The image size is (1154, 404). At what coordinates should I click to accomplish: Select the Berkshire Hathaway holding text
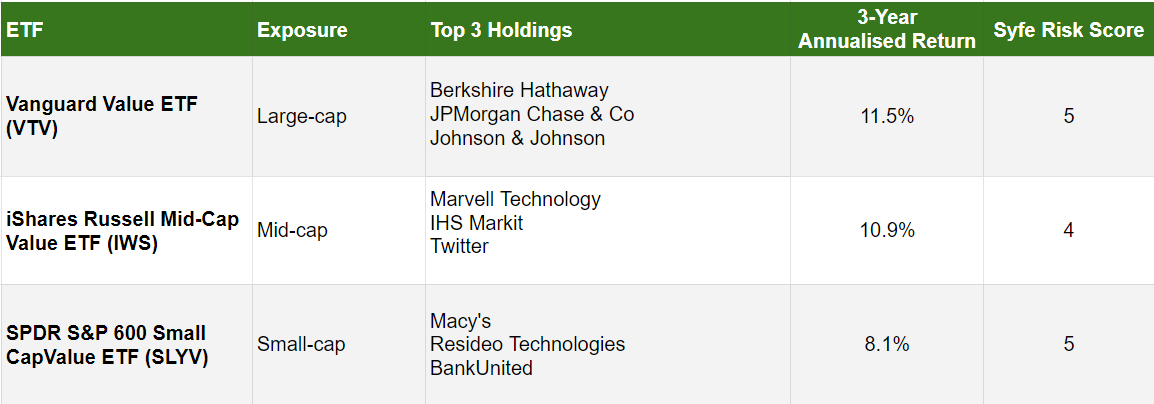click(x=520, y=91)
